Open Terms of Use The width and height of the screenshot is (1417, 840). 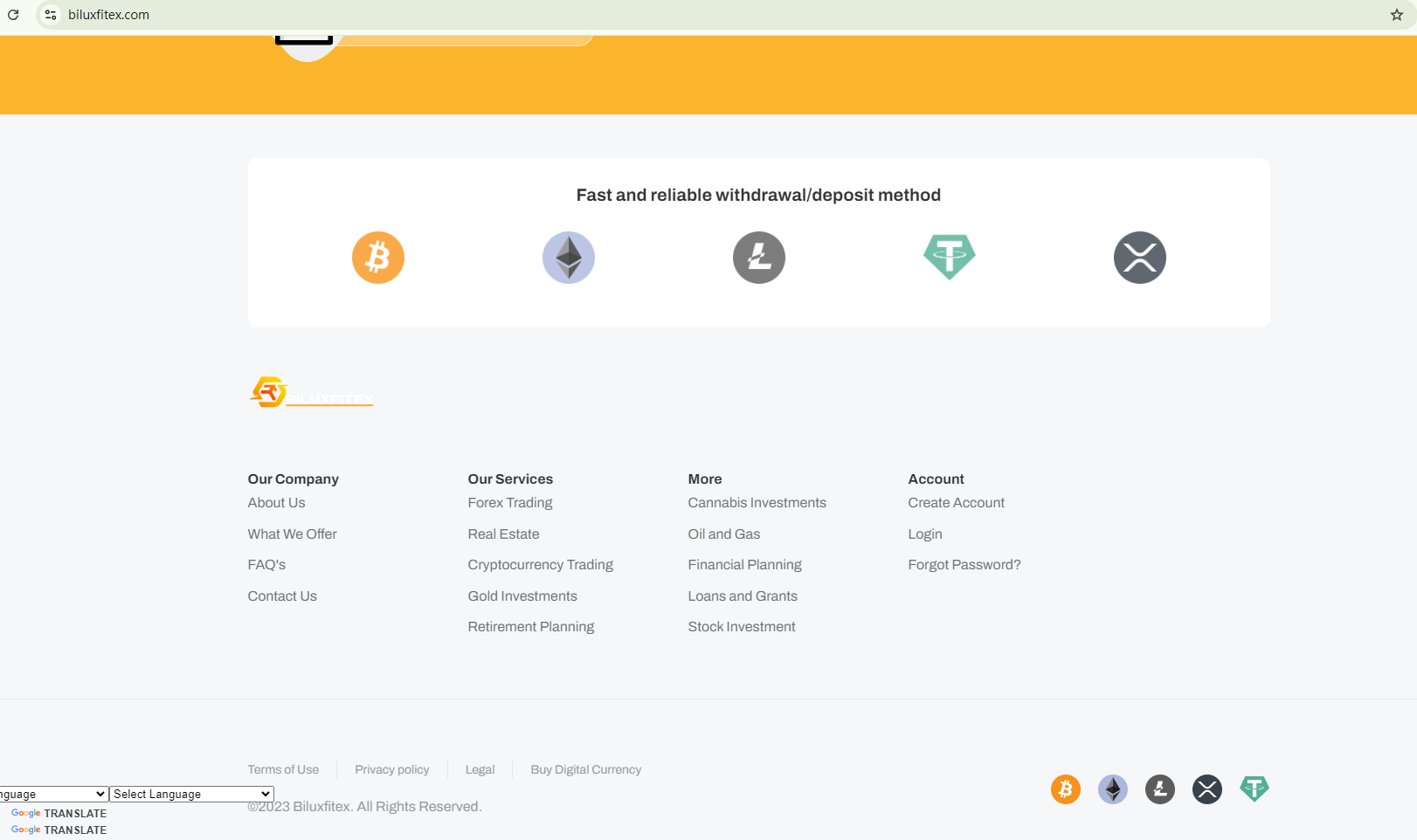[283, 769]
